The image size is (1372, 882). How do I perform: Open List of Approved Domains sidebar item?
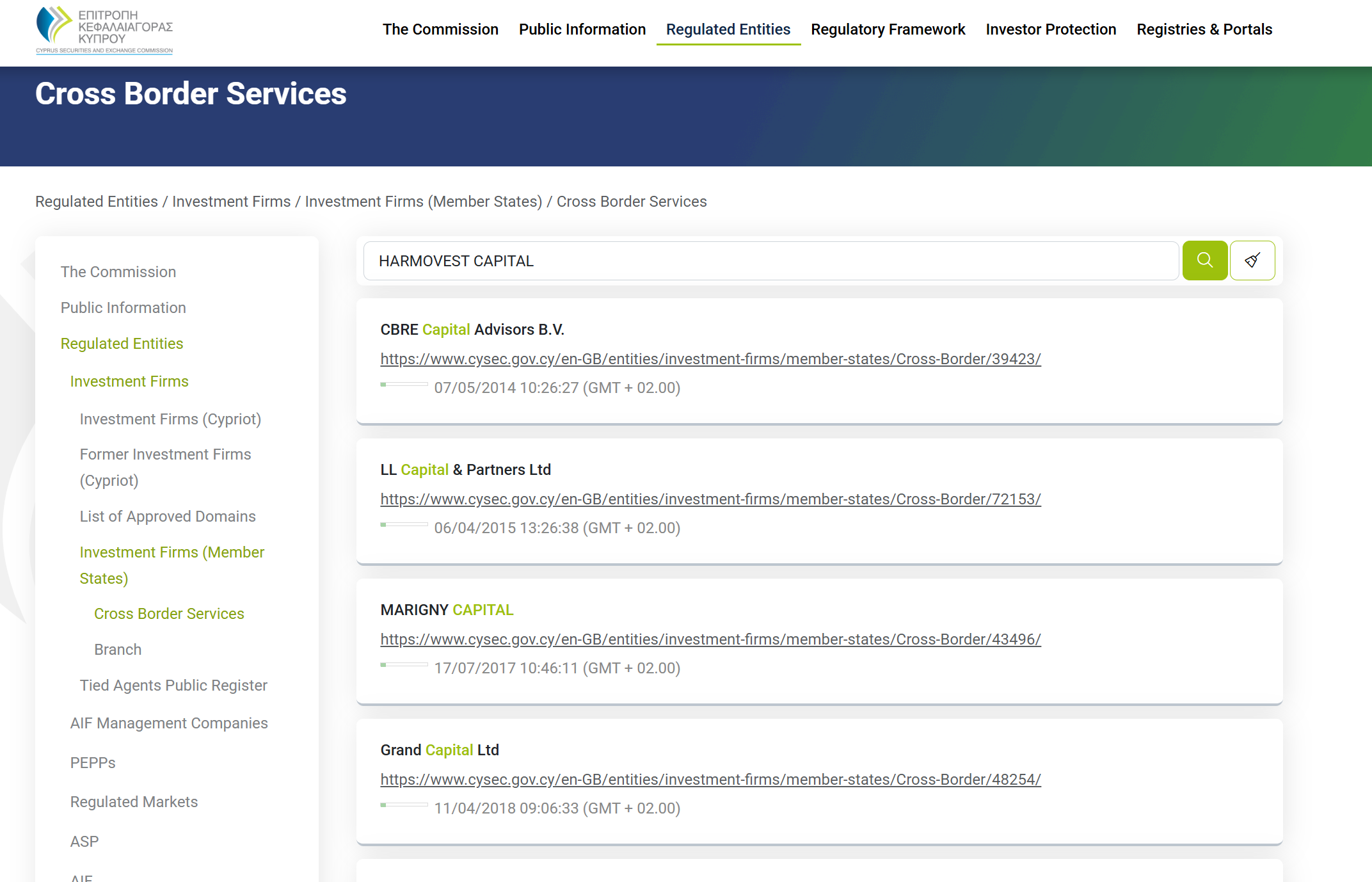coord(168,517)
